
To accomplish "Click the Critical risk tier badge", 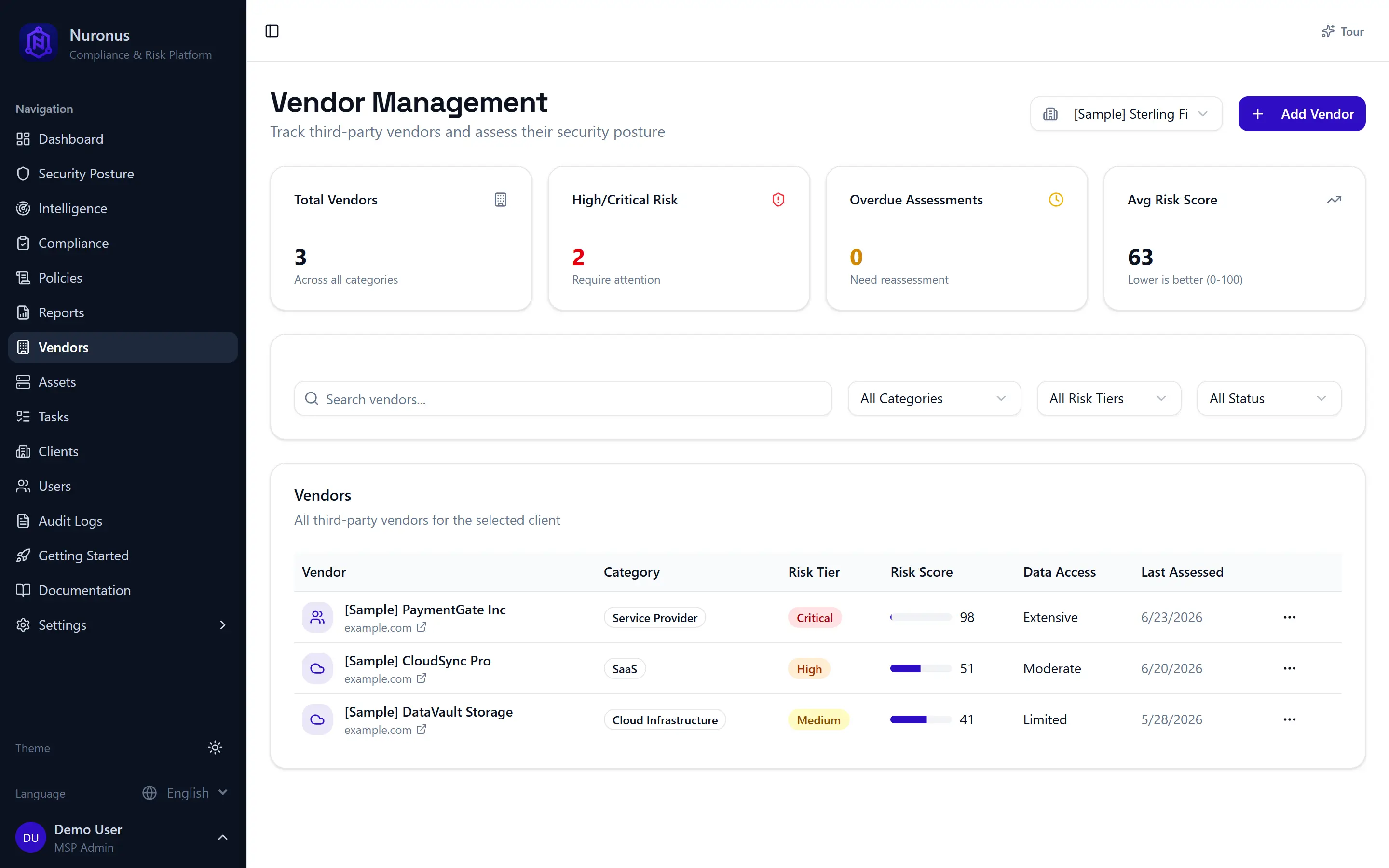I will click(815, 618).
